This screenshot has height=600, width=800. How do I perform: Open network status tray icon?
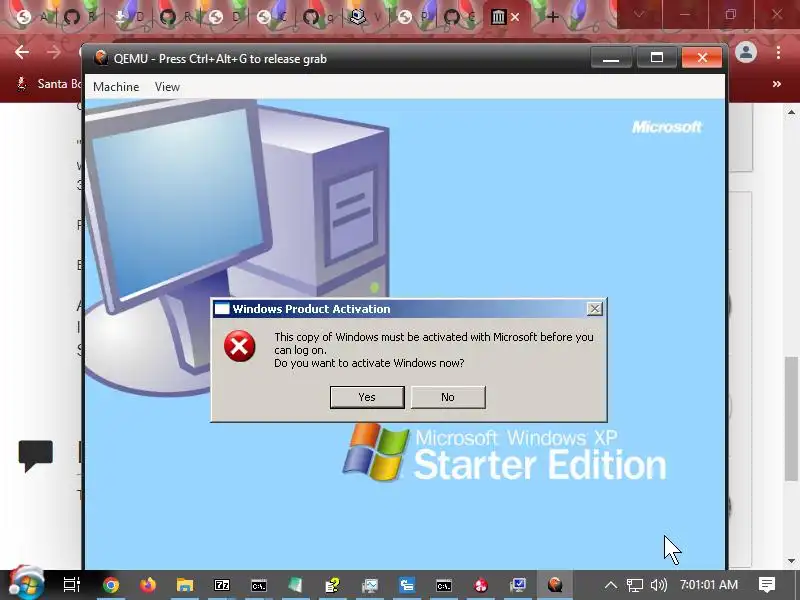coord(635,585)
